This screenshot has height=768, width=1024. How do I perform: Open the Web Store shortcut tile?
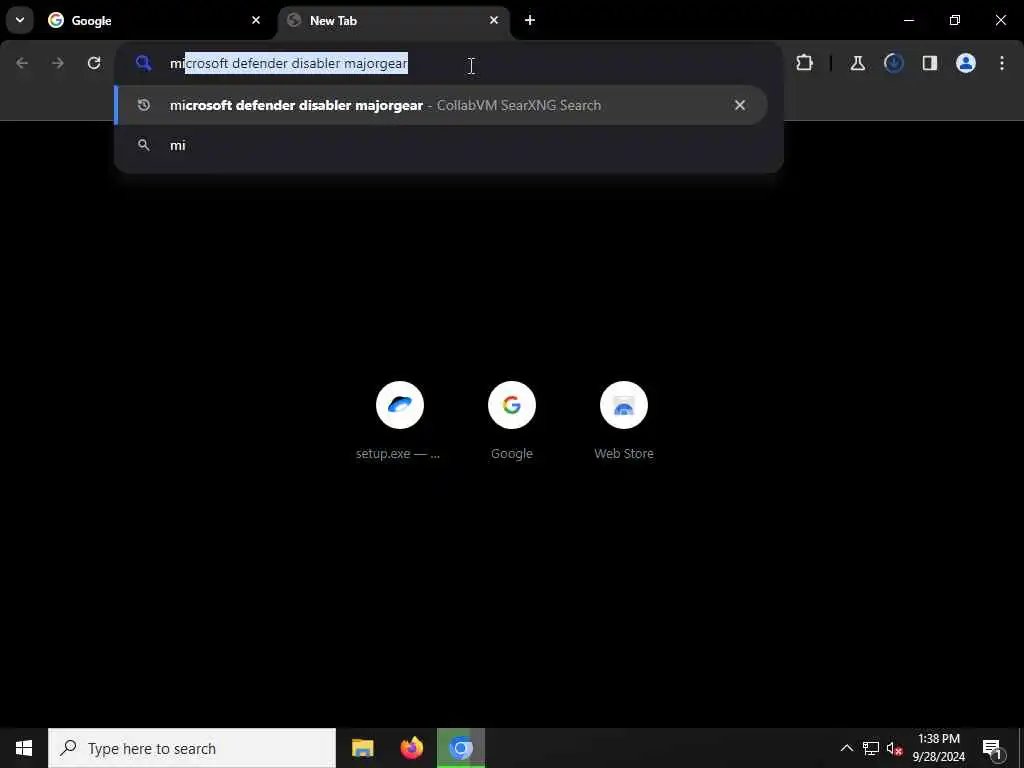pos(624,421)
